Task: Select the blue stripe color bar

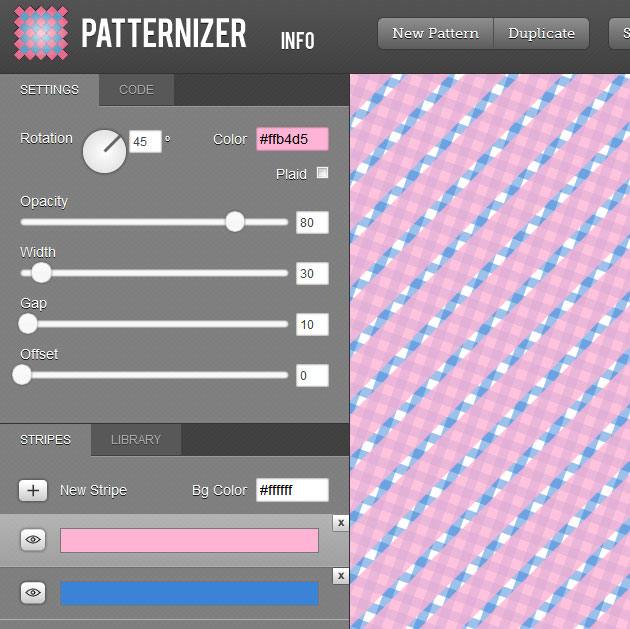Action: [189, 593]
